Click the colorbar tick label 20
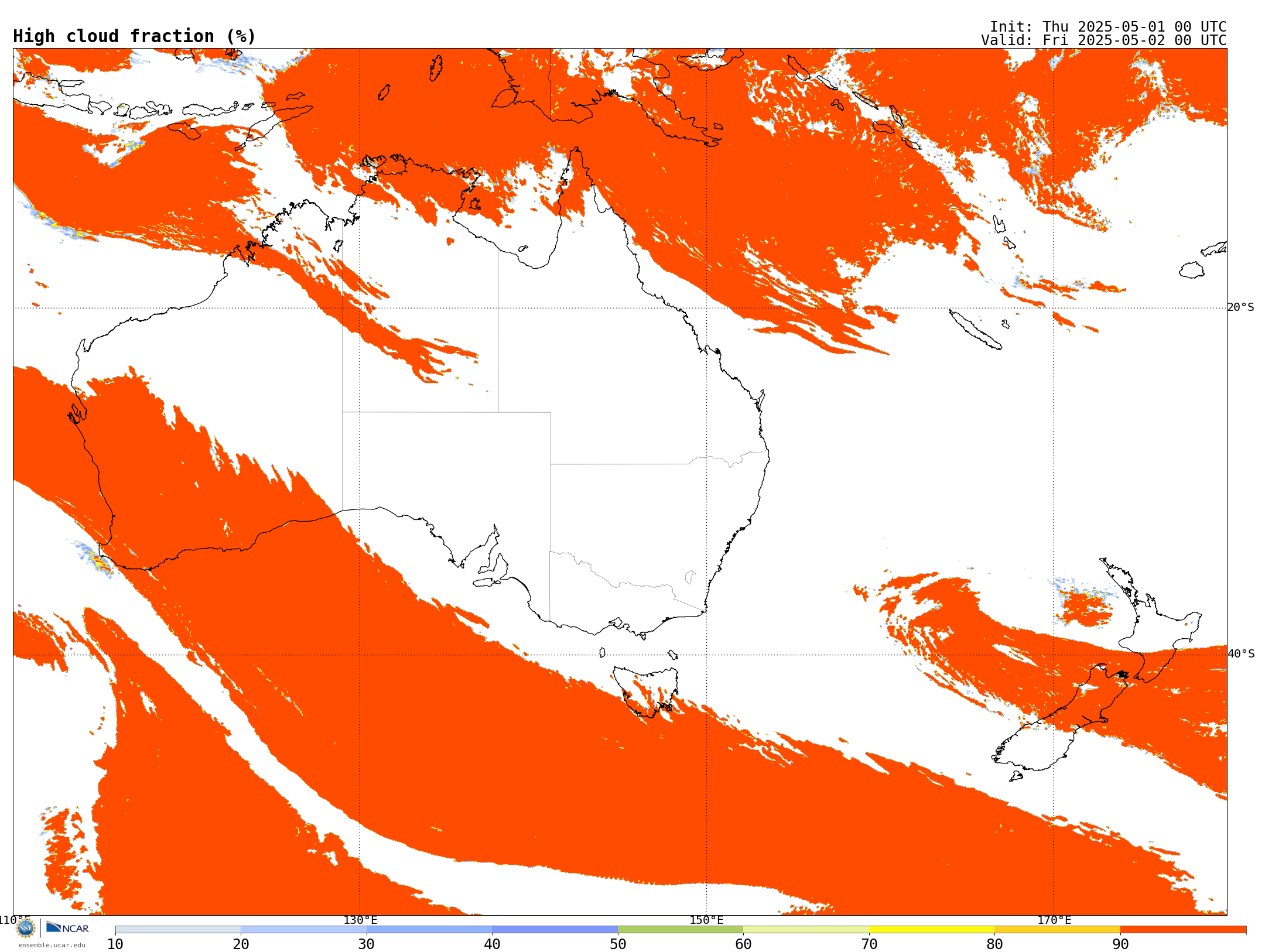The height and width of the screenshot is (952, 1265). [x=241, y=944]
